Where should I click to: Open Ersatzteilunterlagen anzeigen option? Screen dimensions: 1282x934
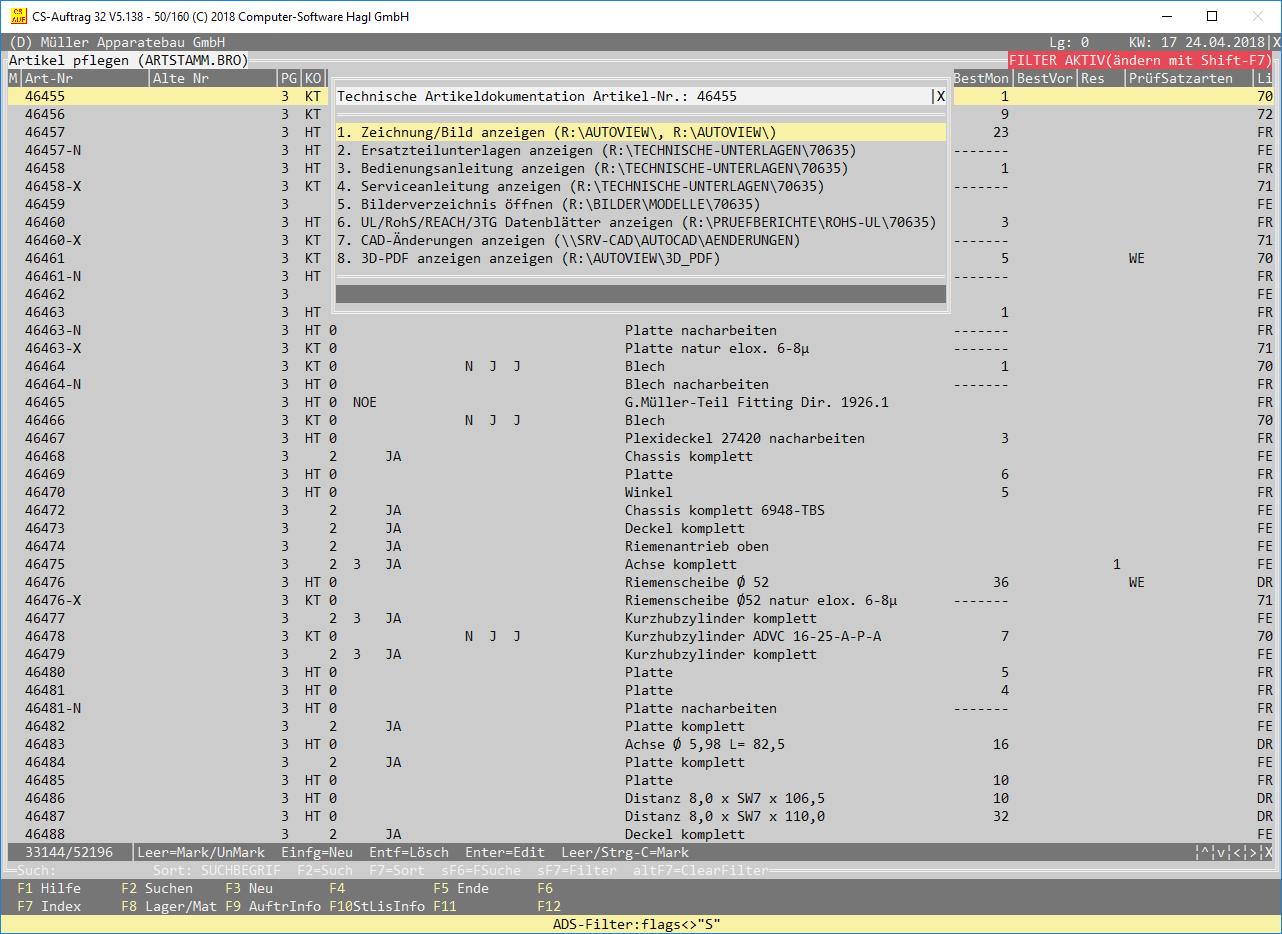(596, 151)
